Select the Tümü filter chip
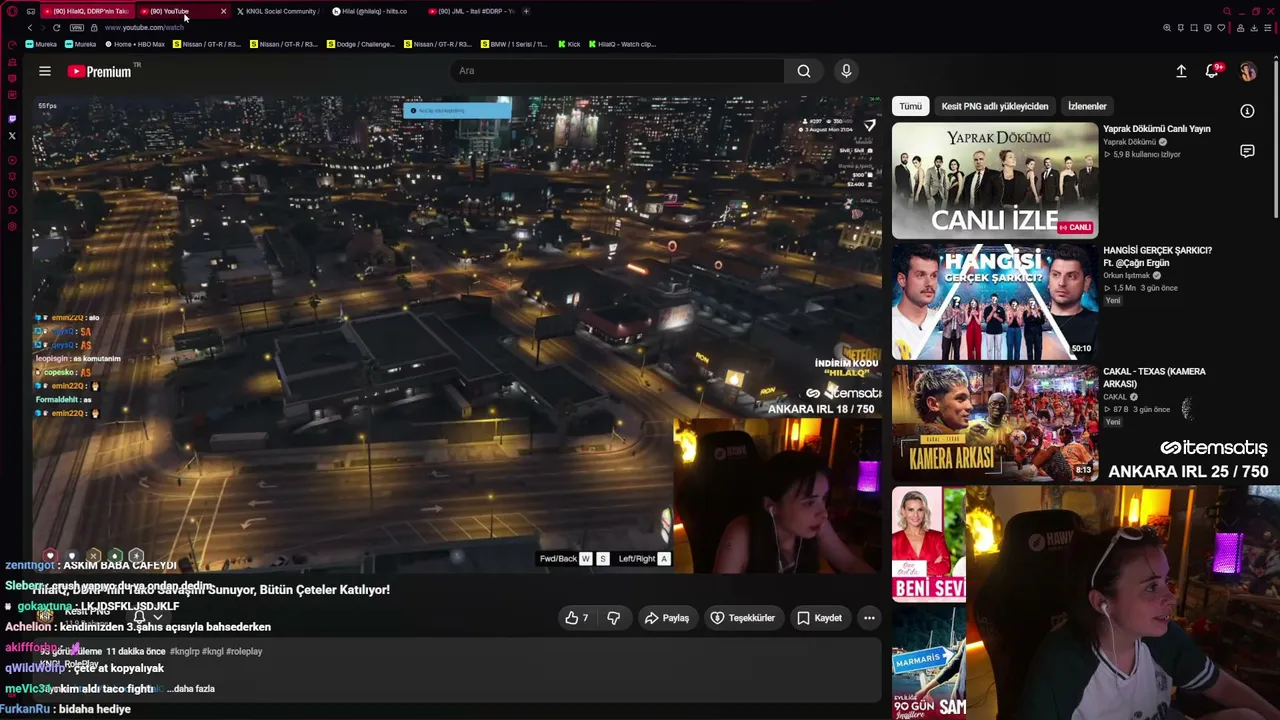The image size is (1280, 720). click(910, 106)
